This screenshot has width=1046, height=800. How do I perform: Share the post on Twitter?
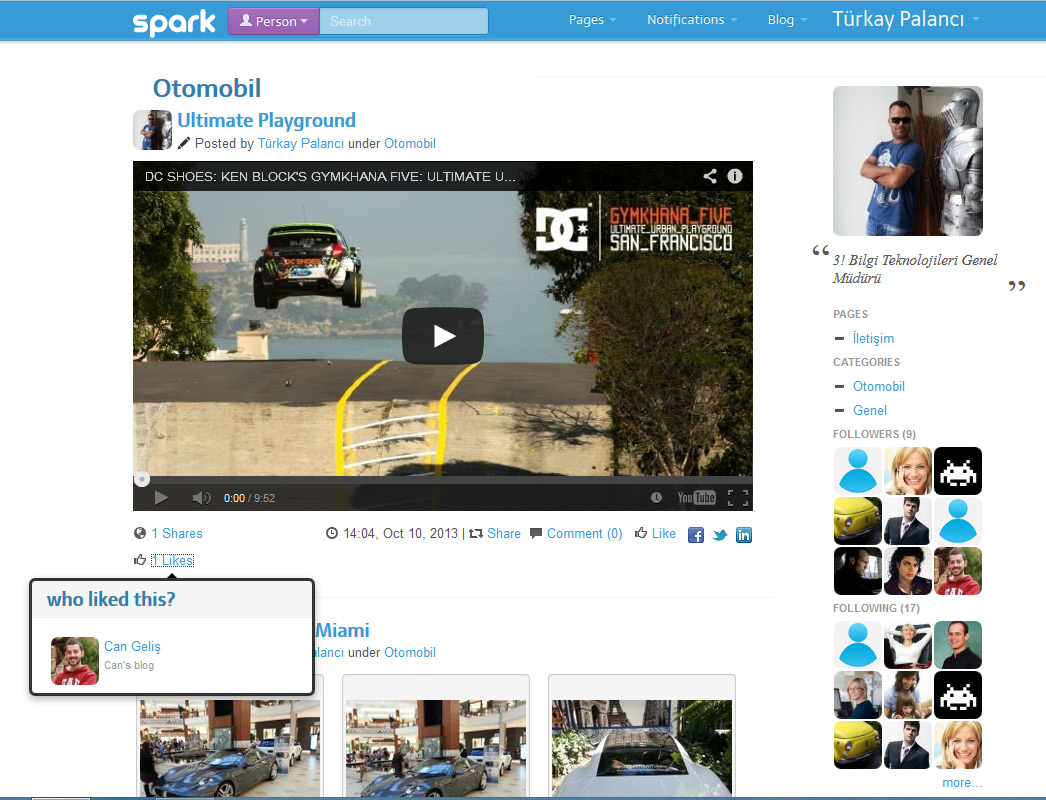click(720, 535)
